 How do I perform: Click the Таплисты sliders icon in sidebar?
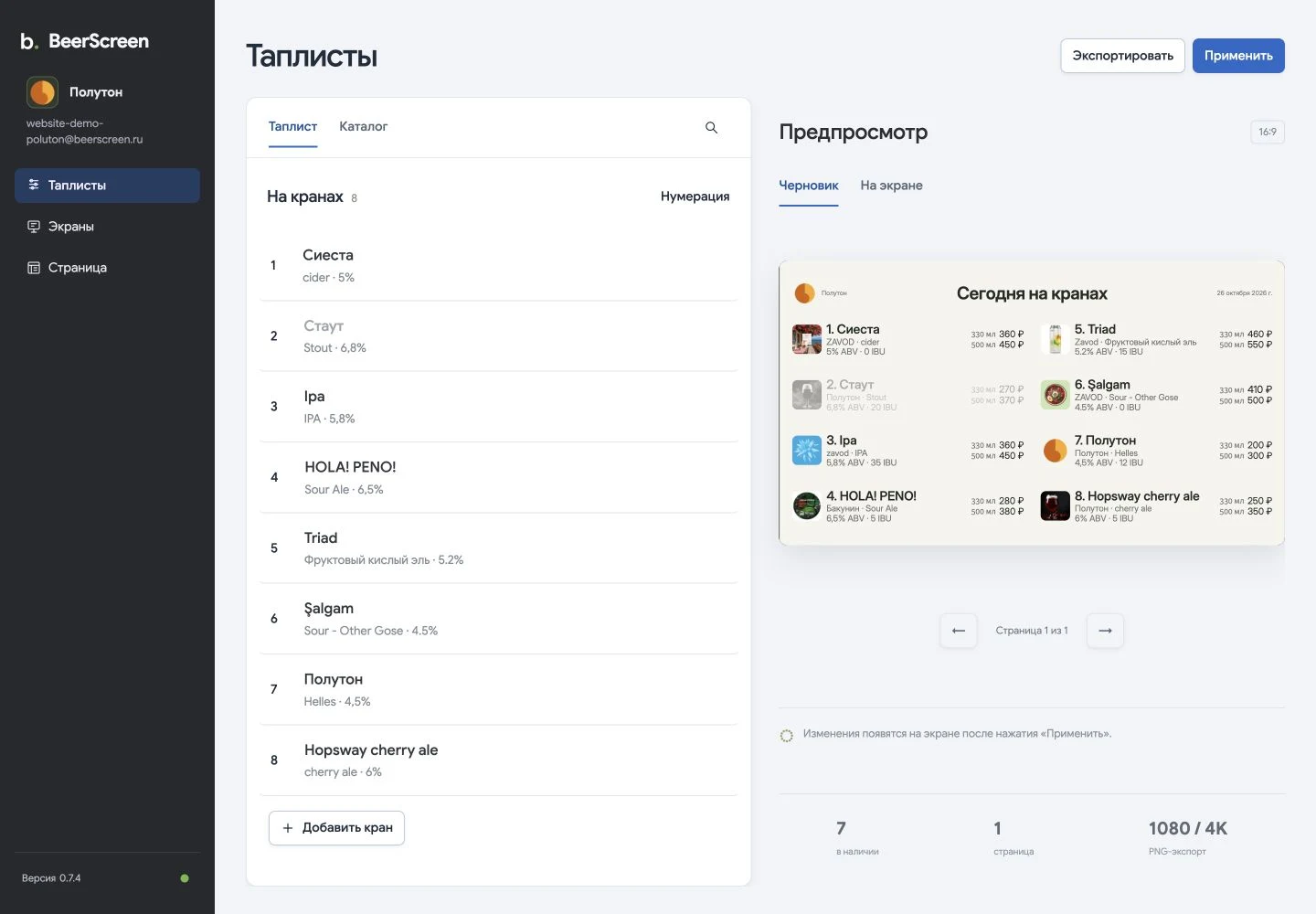(x=34, y=185)
